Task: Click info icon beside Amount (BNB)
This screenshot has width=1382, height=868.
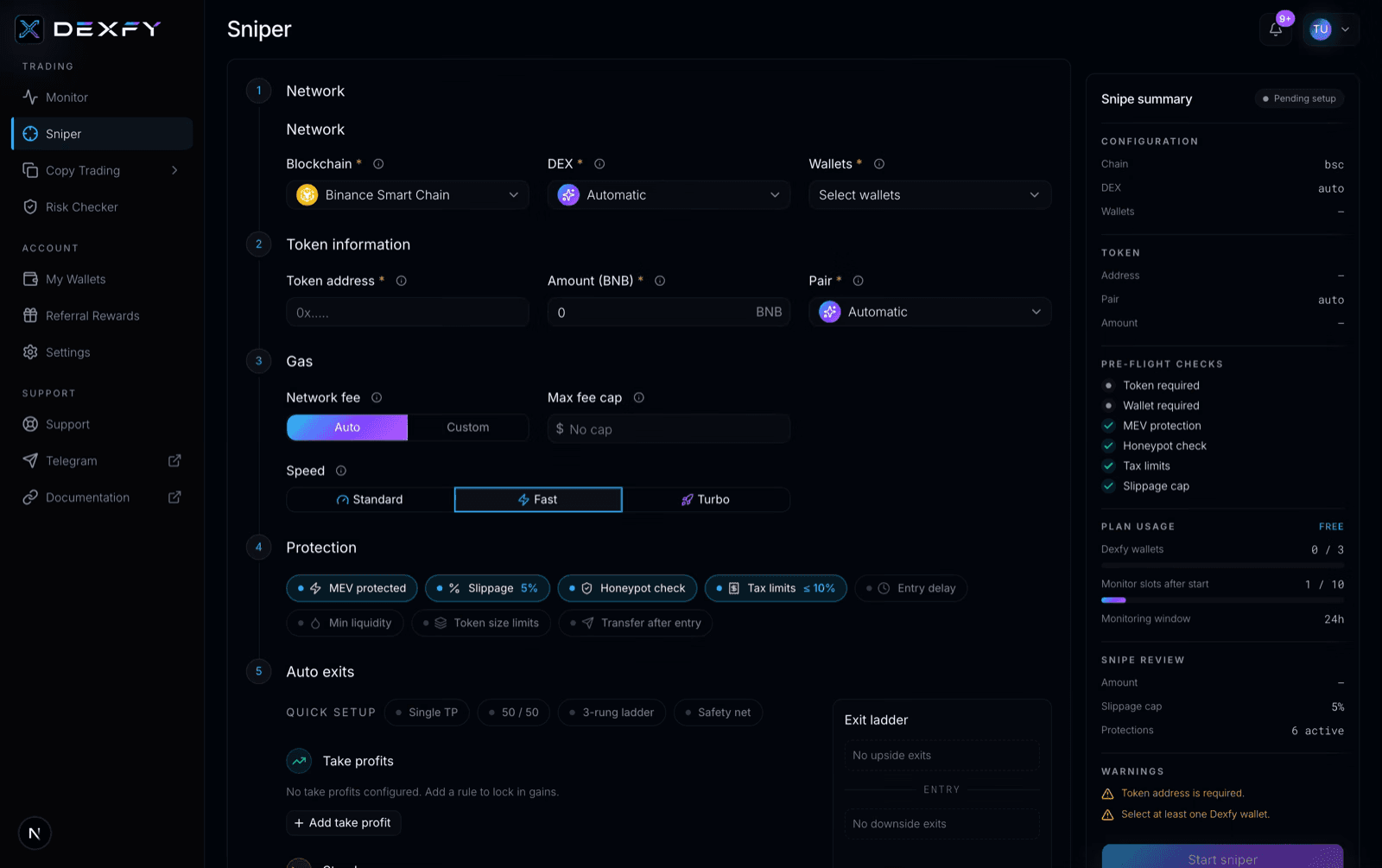Action: (660, 281)
